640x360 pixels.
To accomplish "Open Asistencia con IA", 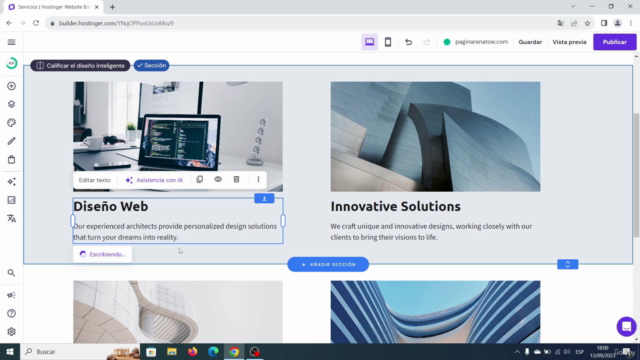I will pos(154,180).
